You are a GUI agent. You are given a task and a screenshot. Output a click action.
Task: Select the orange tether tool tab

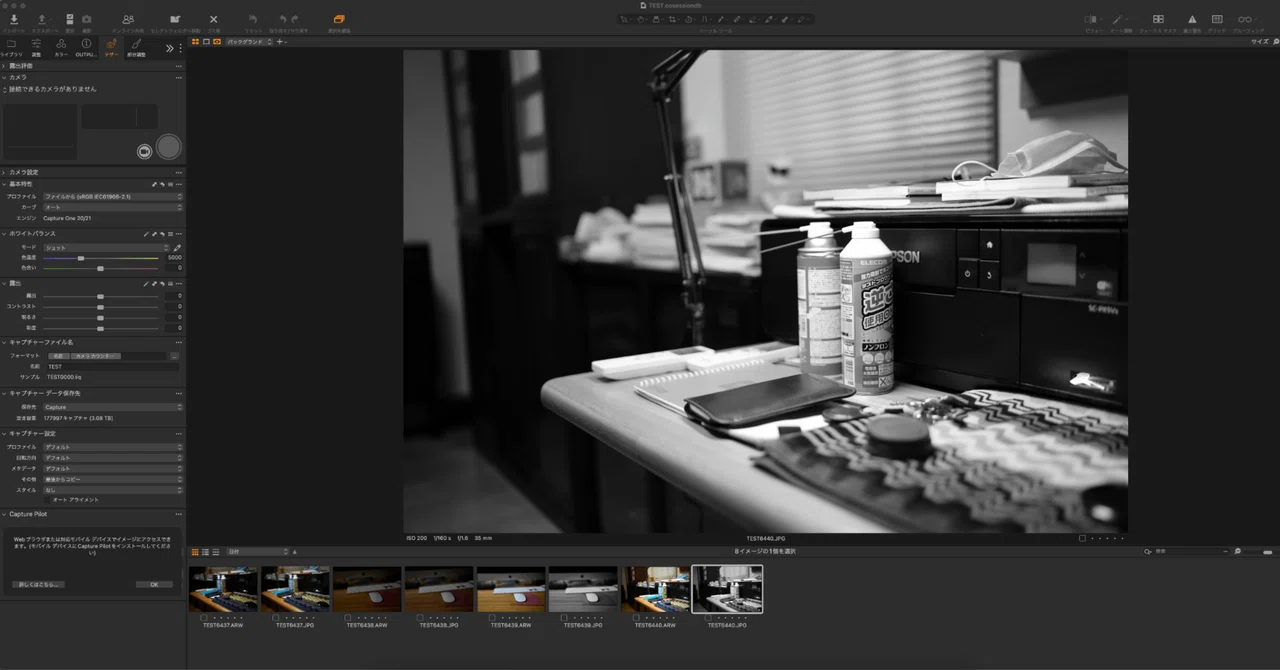tap(111, 46)
